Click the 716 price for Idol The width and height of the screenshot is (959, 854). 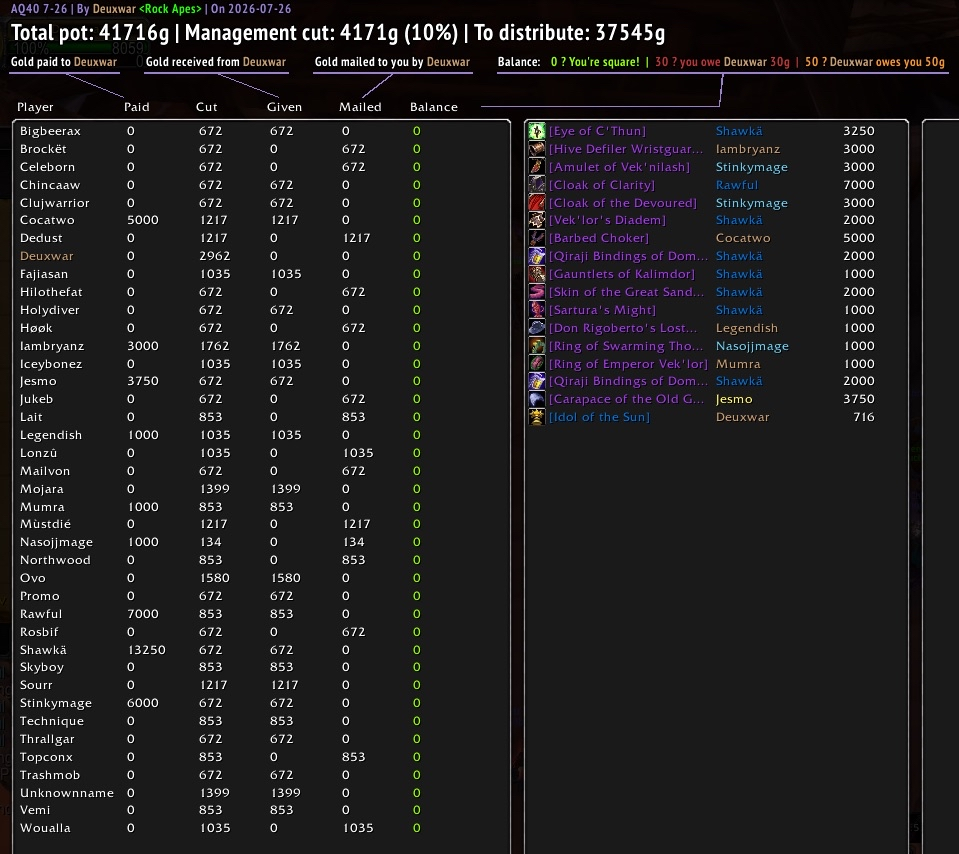click(864, 417)
